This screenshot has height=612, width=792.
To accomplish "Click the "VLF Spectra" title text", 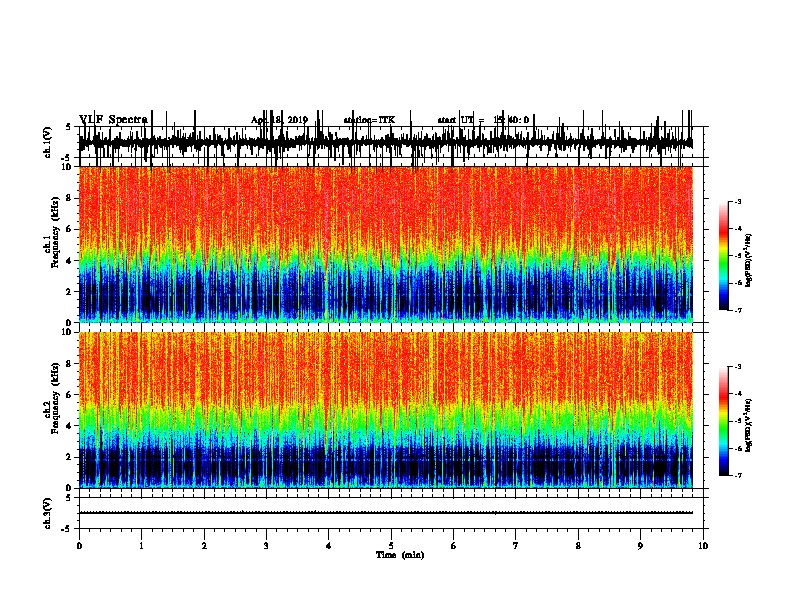I will click(114, 120).
